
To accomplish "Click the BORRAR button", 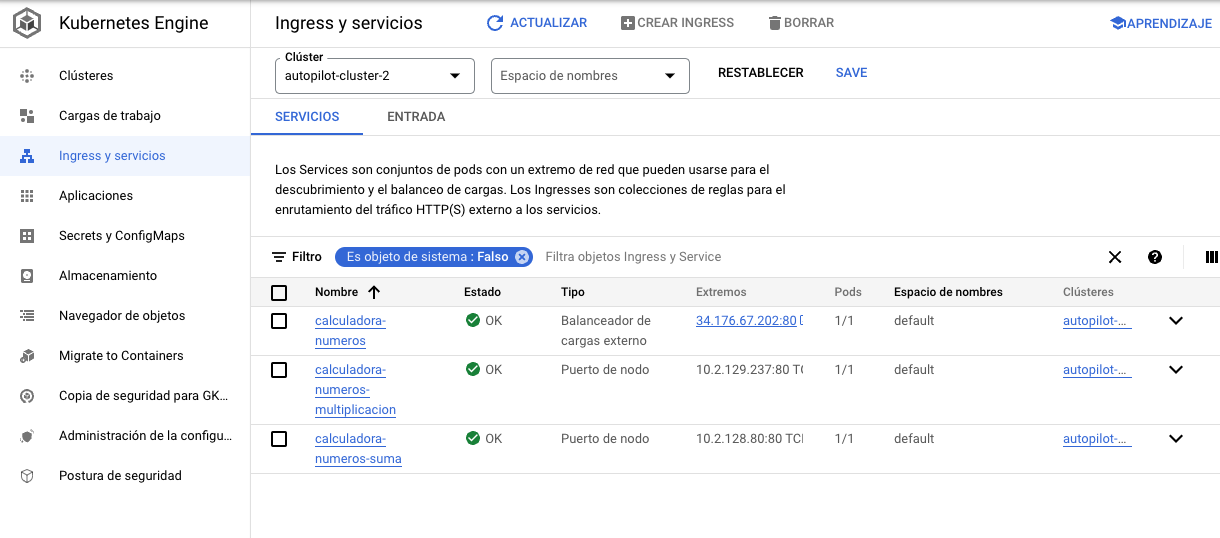I will coord(801,23).
